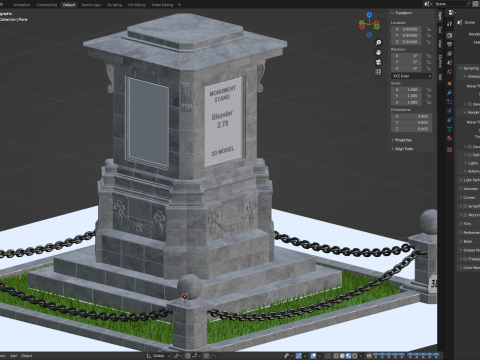Open the properties editor type selector

452,13
